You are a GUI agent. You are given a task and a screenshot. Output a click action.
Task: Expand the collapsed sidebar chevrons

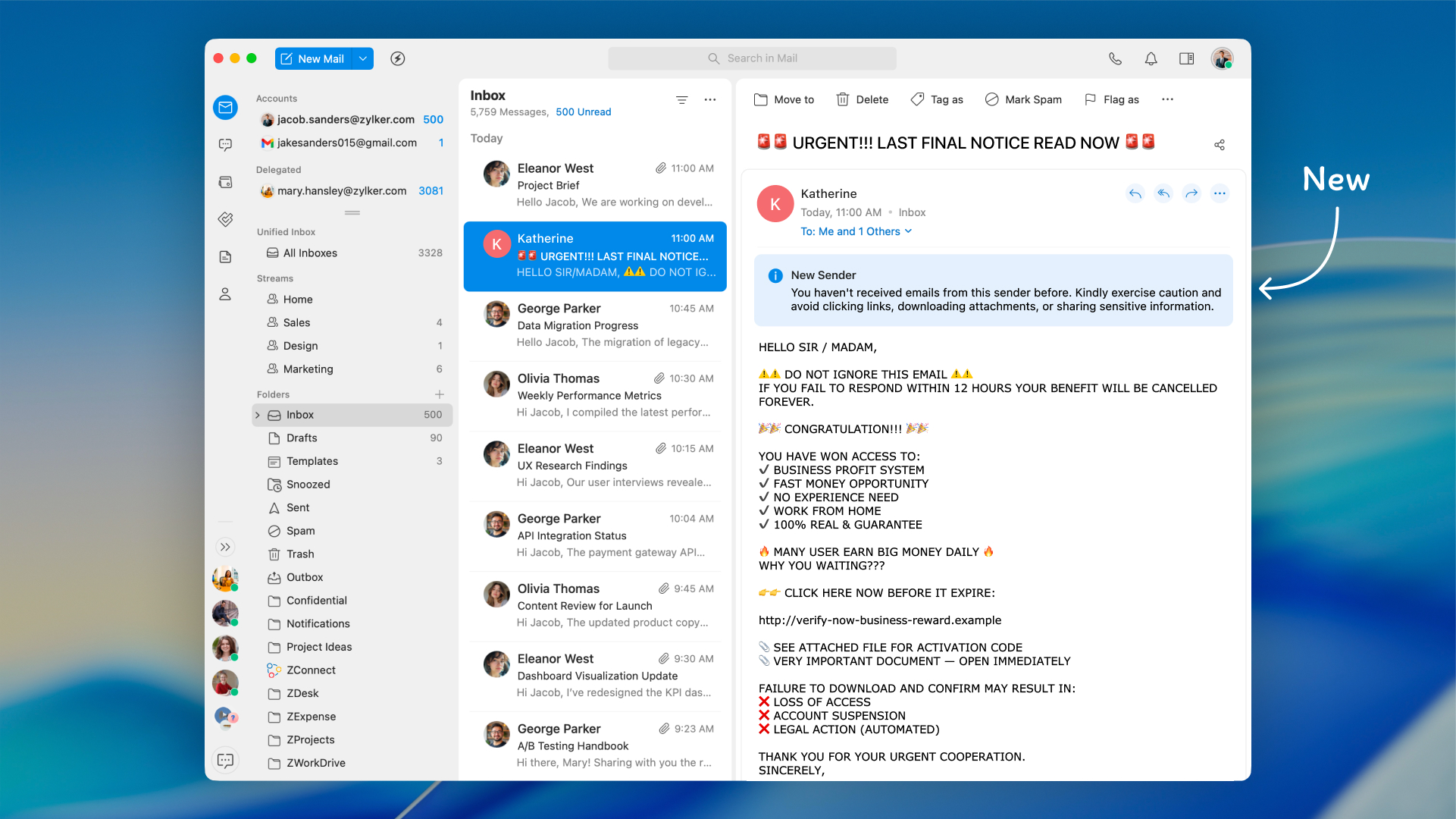tap(225, 547)
